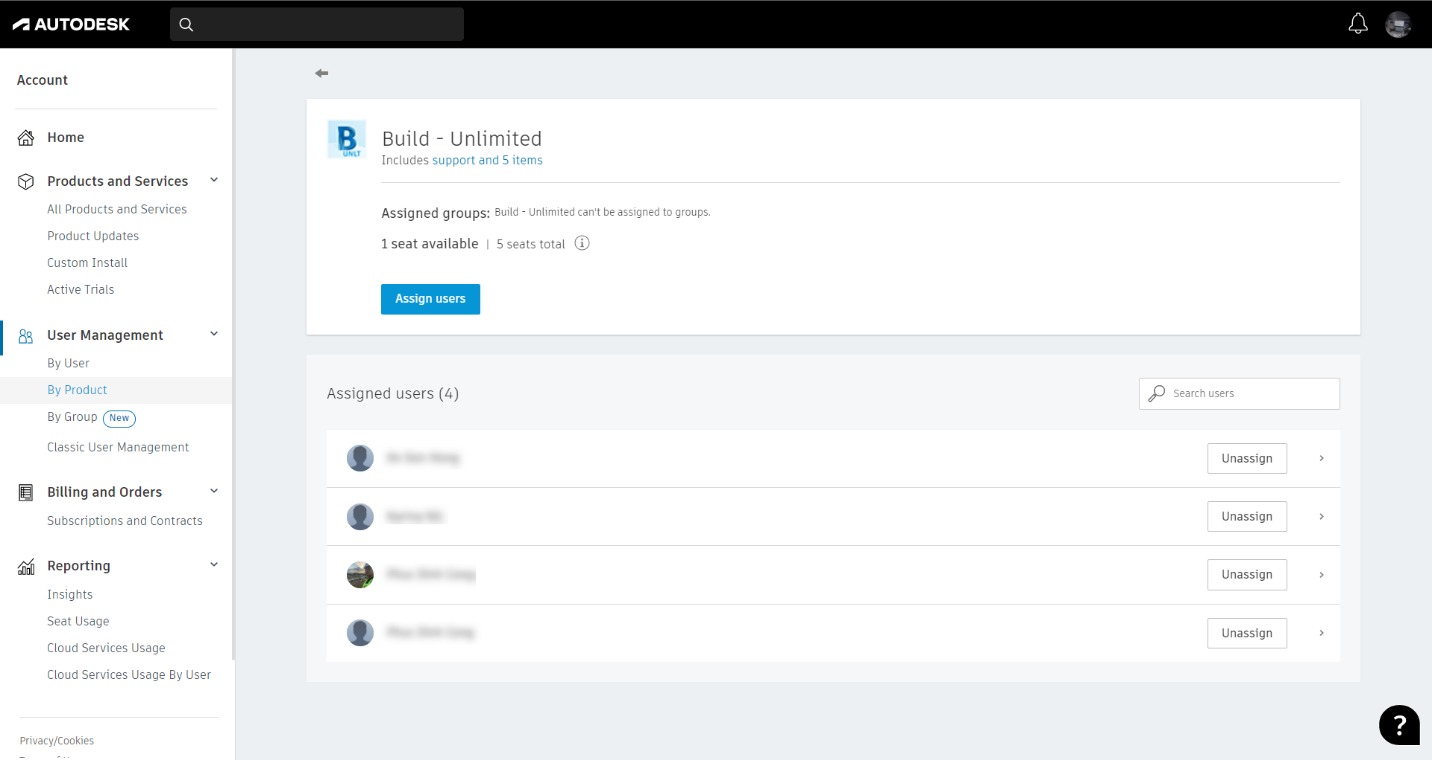Collapse the Billing and Orders section chevron

tap(213, 491)
